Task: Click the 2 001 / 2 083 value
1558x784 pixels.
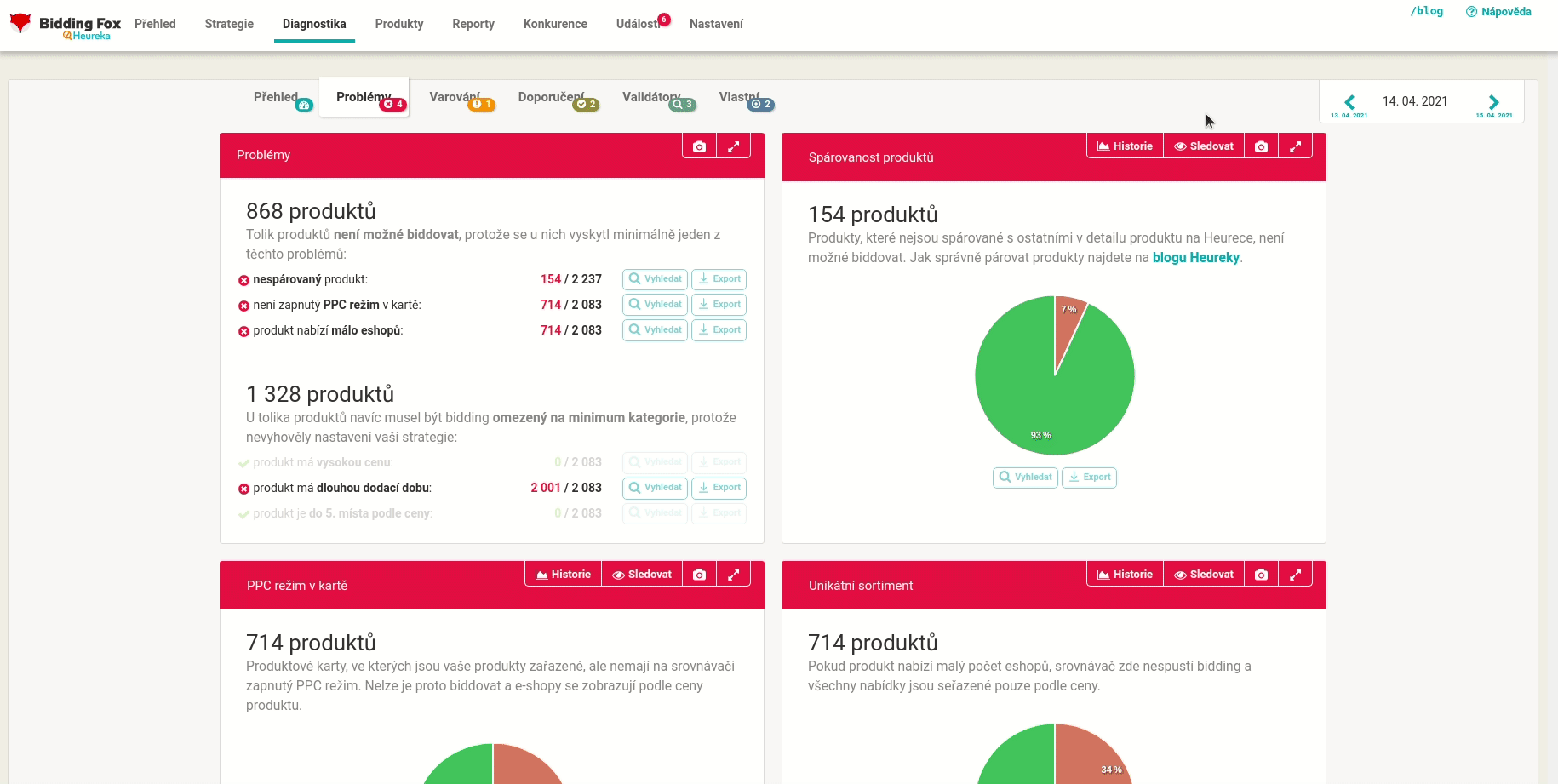Action: [x=566, y=488]
